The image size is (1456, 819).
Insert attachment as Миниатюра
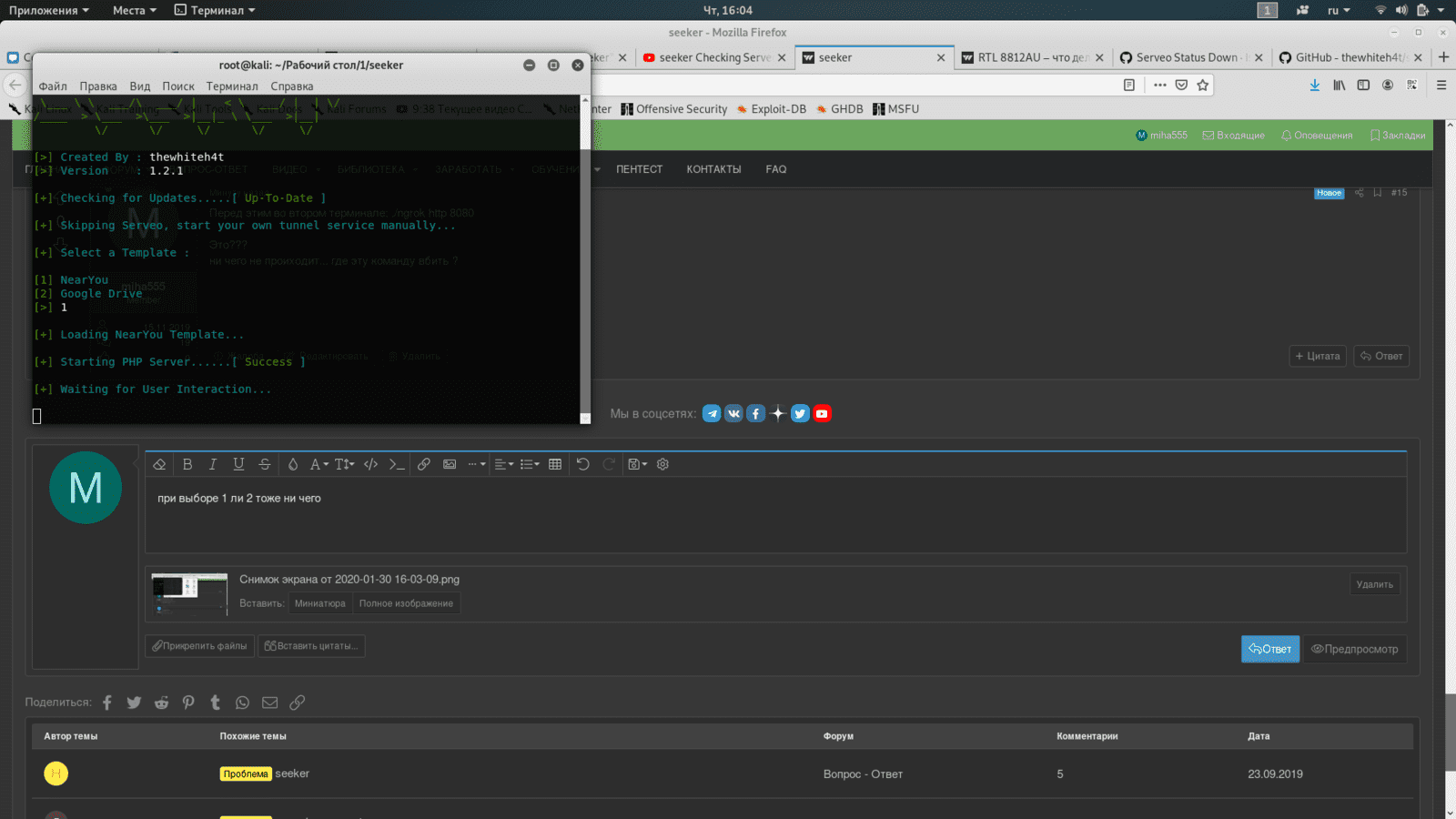click(319, 603)
